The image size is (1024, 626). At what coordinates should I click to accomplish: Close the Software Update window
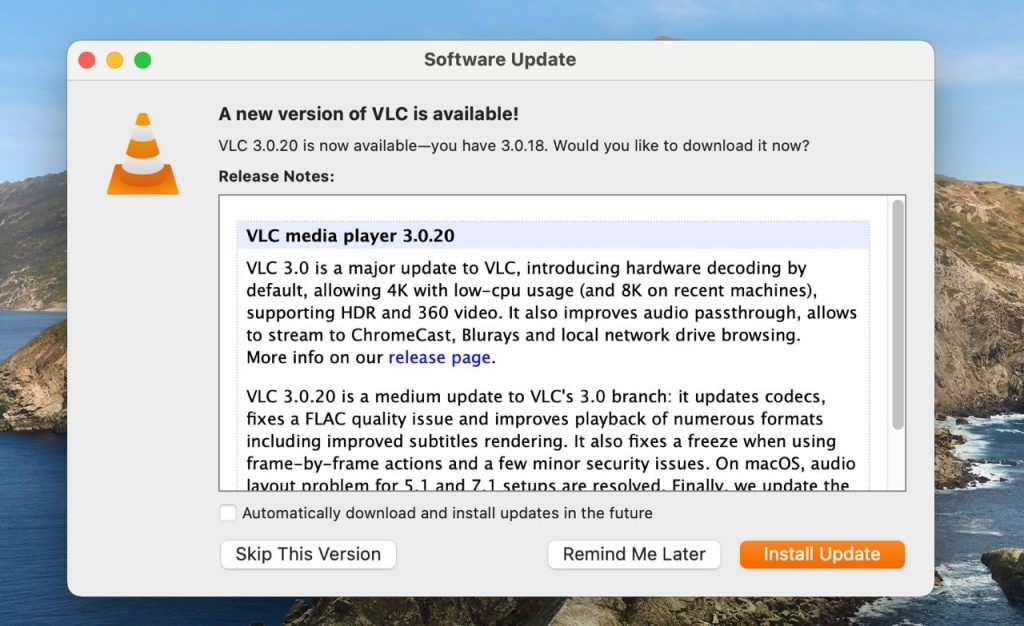tap(87, 60)
